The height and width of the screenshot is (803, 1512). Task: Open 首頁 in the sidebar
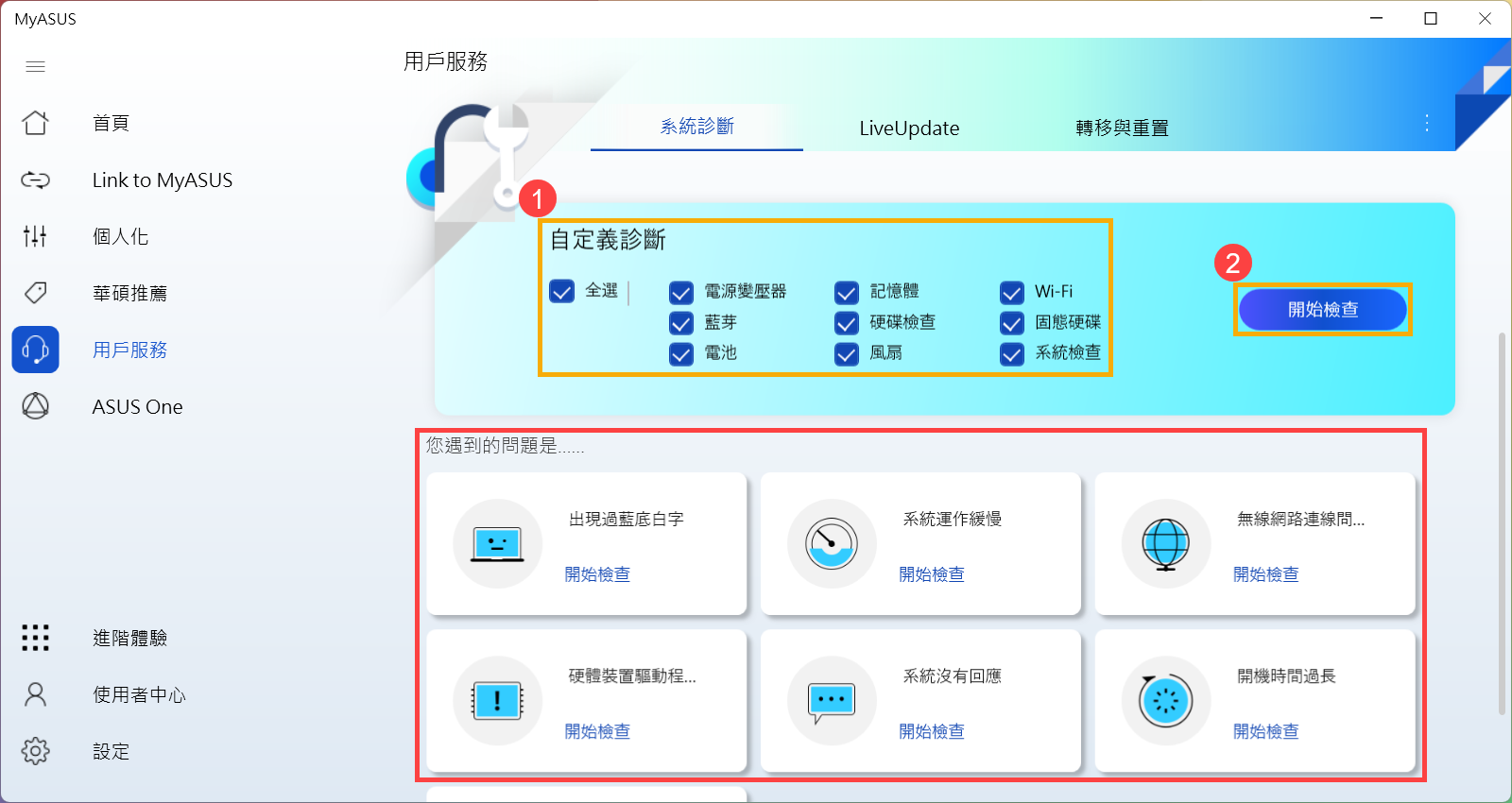coord(111,123)
